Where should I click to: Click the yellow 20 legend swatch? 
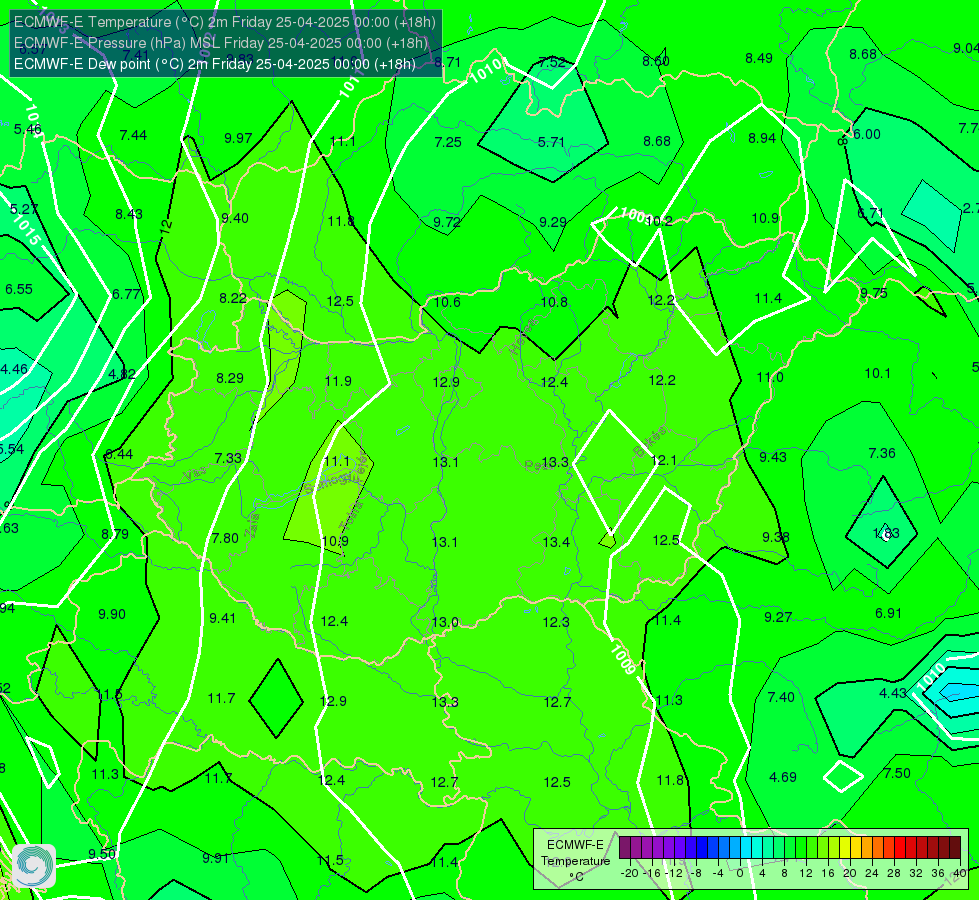845,848
